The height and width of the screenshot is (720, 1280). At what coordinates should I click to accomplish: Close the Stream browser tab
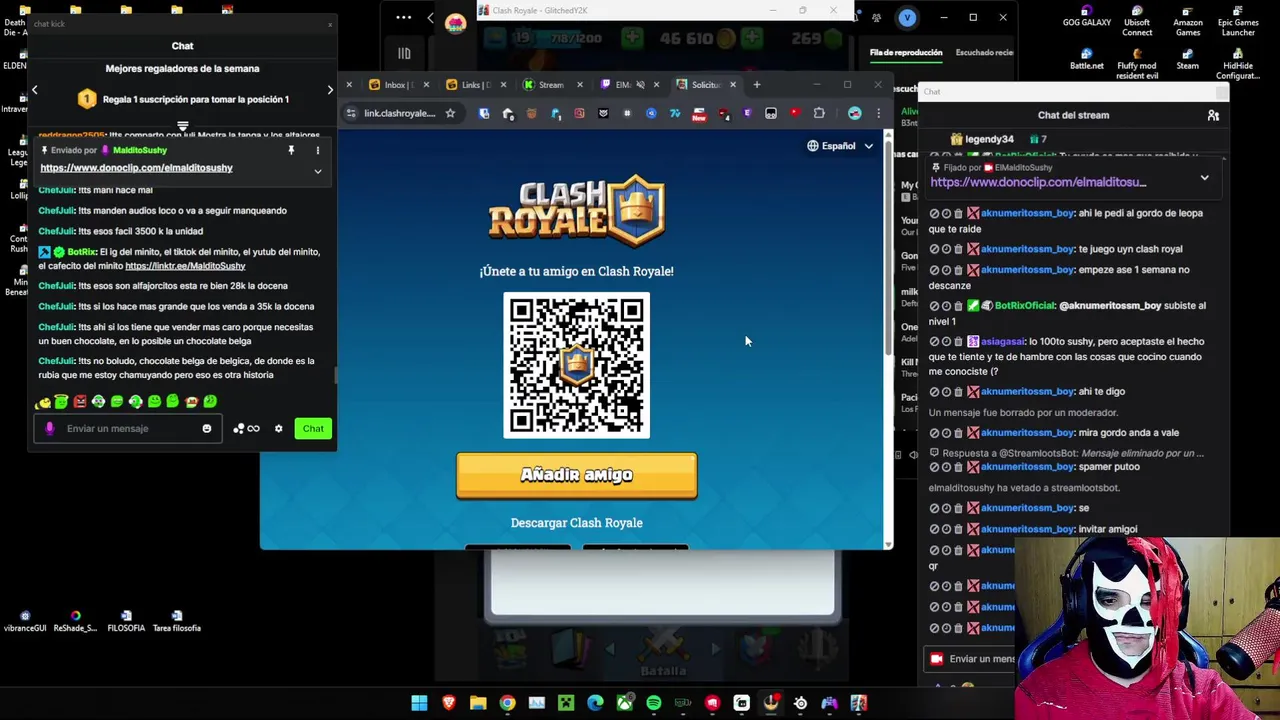tap(580, 85)
